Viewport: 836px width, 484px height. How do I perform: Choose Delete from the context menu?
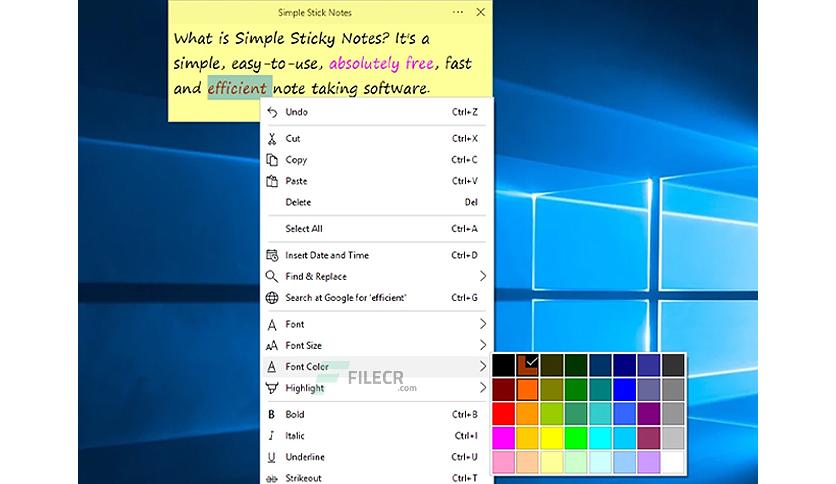(375, 202)
